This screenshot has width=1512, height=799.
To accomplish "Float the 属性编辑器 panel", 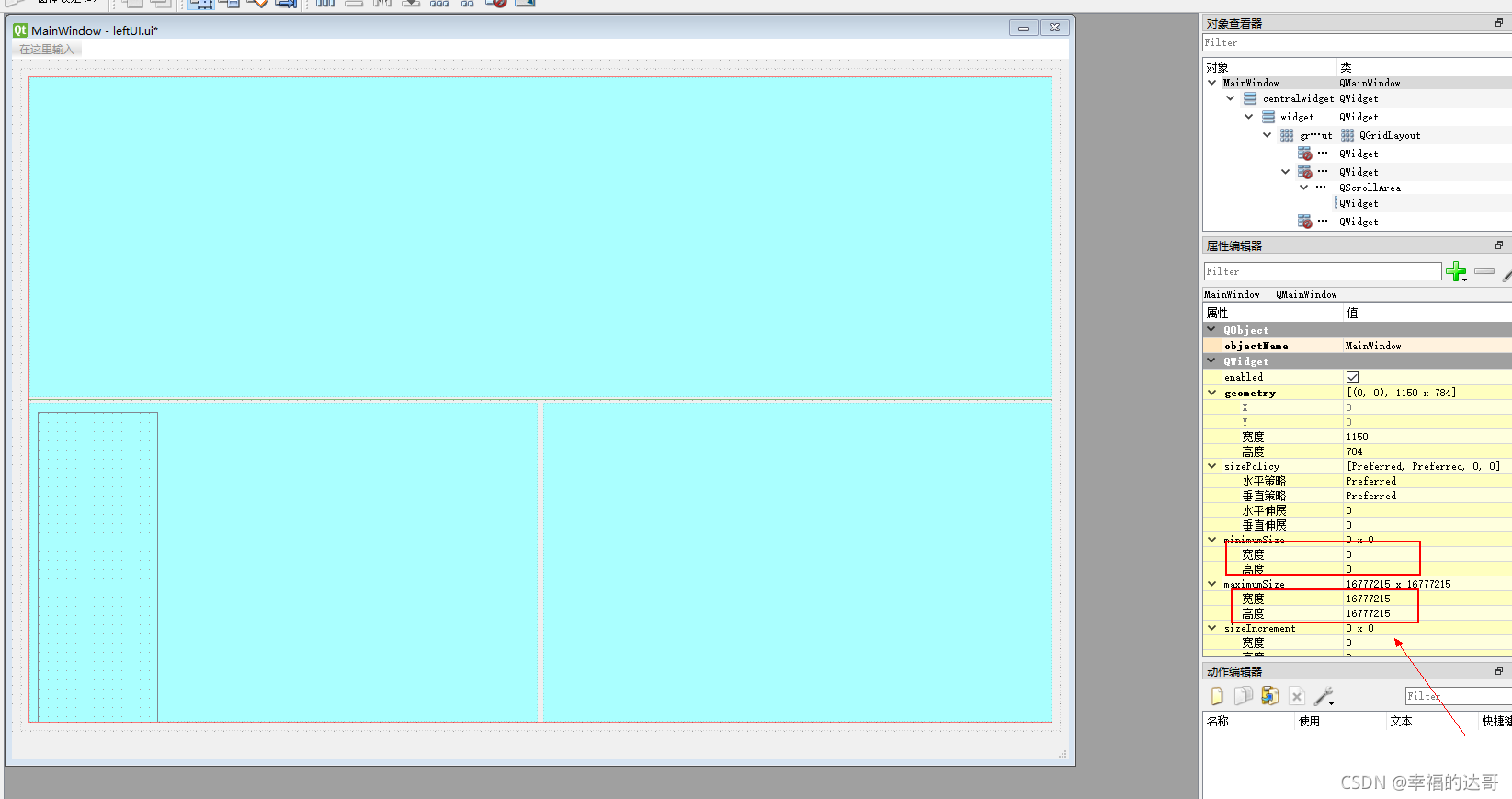I will [1499, 245].
